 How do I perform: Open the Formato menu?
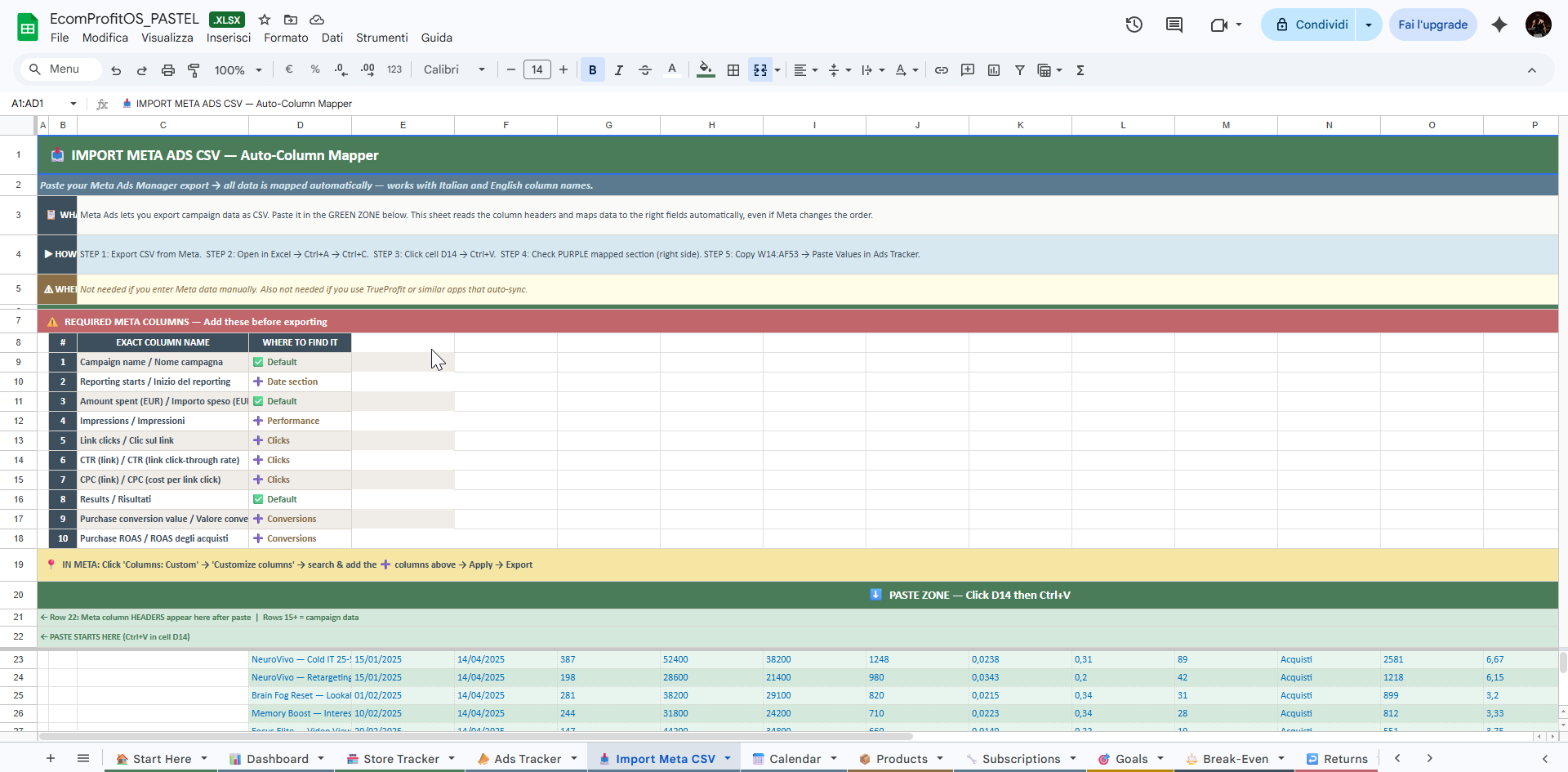[x=286, y=38]
